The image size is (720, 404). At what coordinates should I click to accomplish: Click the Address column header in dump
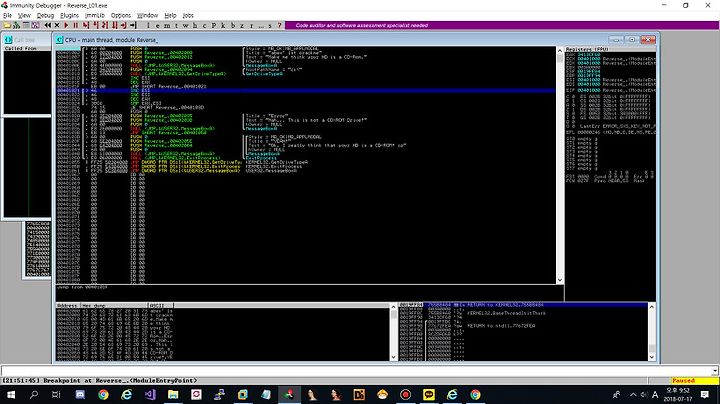click(x=68, y=305)
